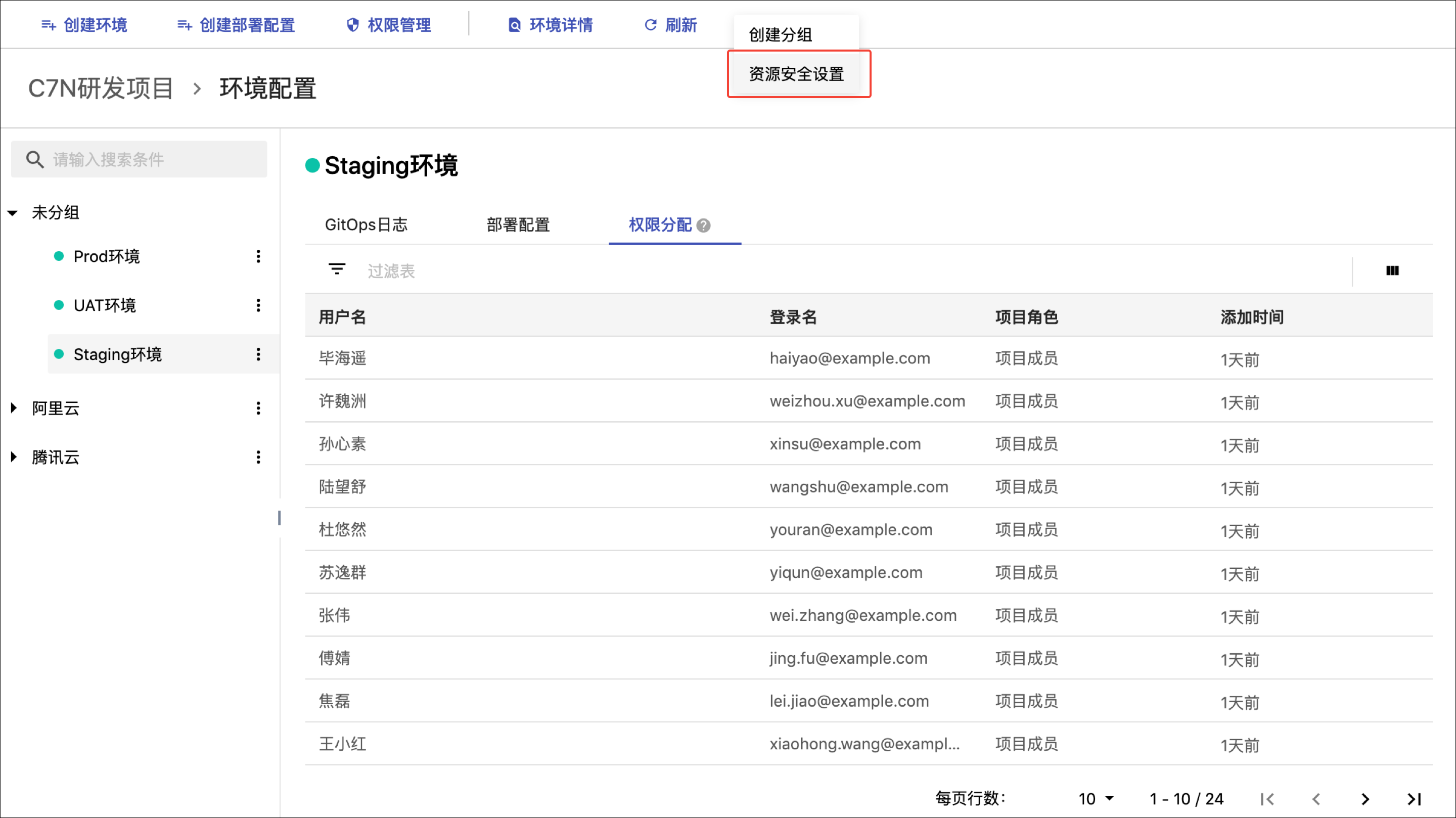This screenshot has height=818, width=1456.
Task: Go to first page of the table
Action: [1267, 799]
